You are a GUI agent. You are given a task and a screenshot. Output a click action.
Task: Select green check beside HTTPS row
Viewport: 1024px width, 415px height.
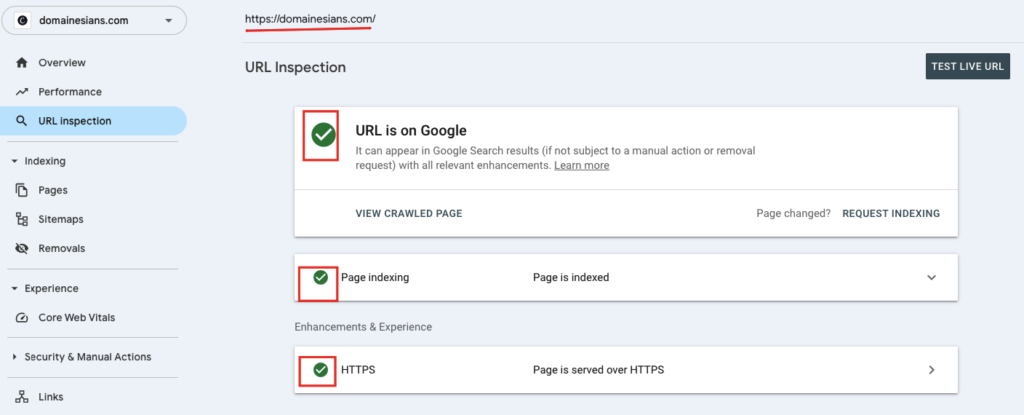point(321,370)
